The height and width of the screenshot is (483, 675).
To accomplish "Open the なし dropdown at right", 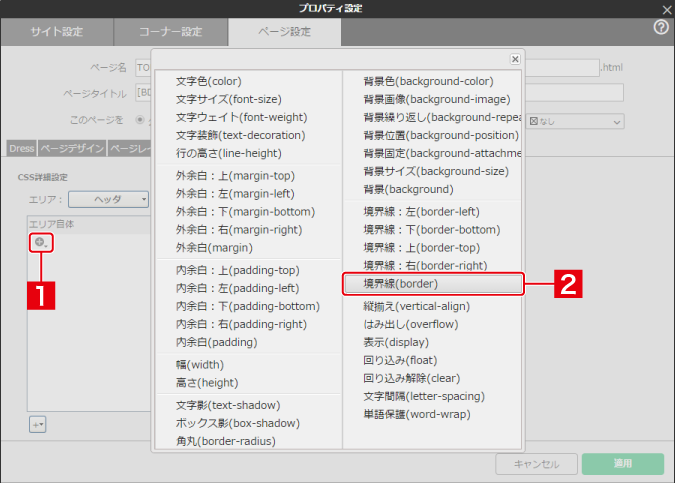I will coord(575,121).
